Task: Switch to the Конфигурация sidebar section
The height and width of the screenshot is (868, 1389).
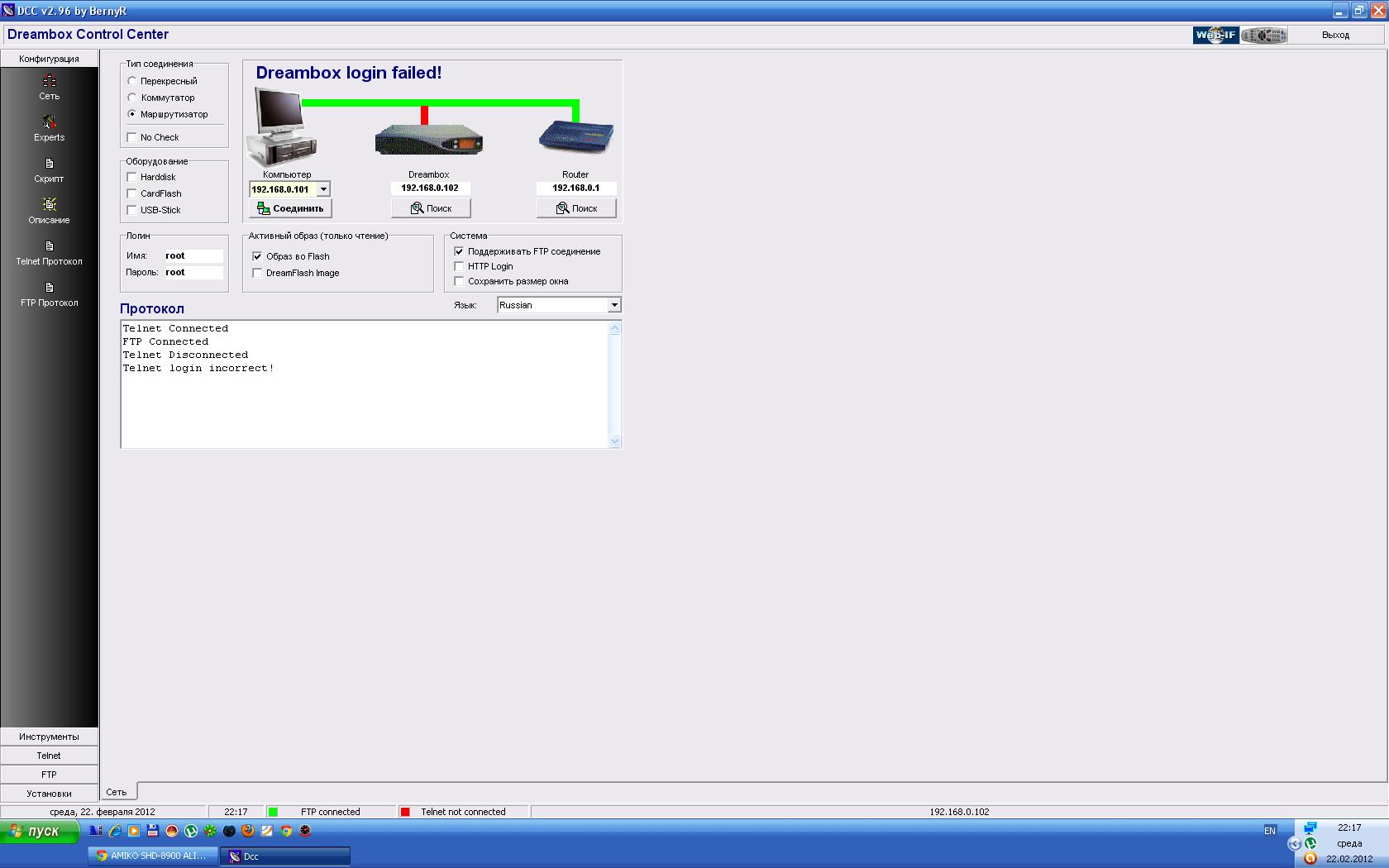Action: (50, 59)
